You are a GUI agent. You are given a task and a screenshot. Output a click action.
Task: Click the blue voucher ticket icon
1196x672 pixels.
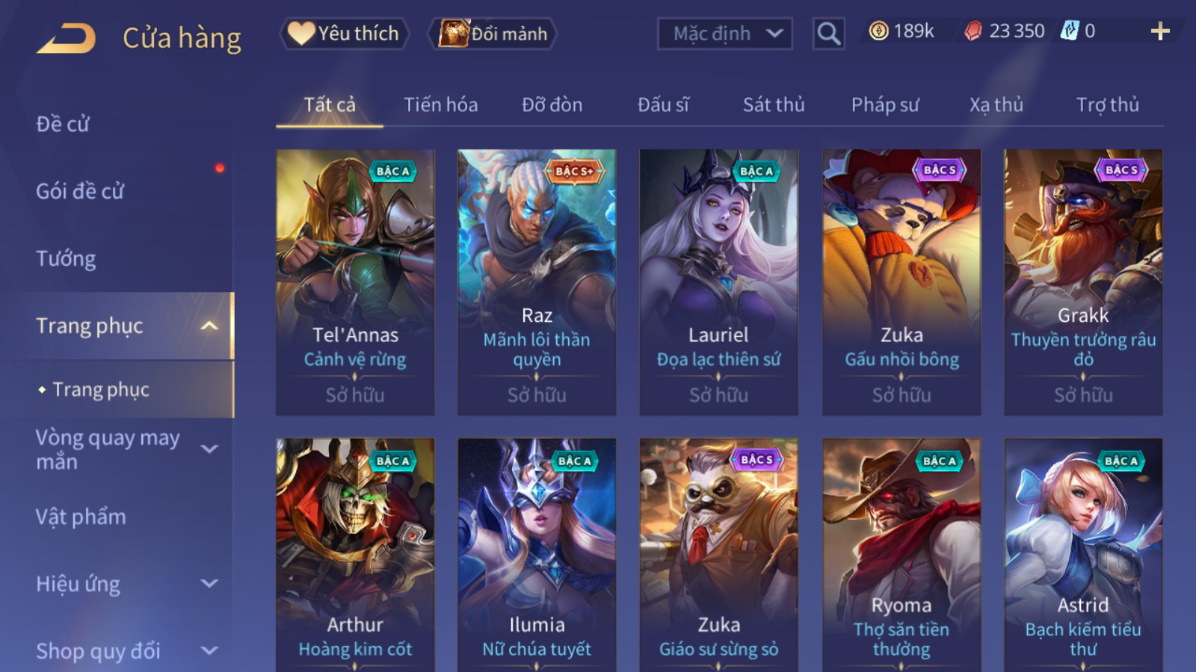(x=1069, y=31)
